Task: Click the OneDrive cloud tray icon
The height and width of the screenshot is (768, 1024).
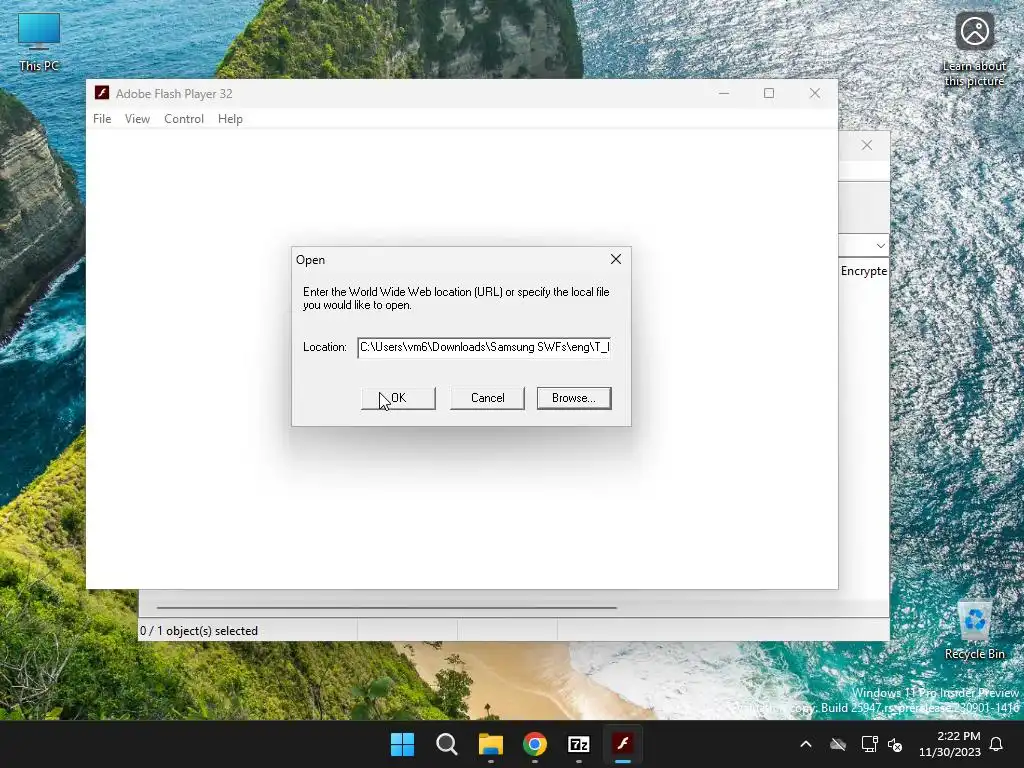Action: coord(838,744)
